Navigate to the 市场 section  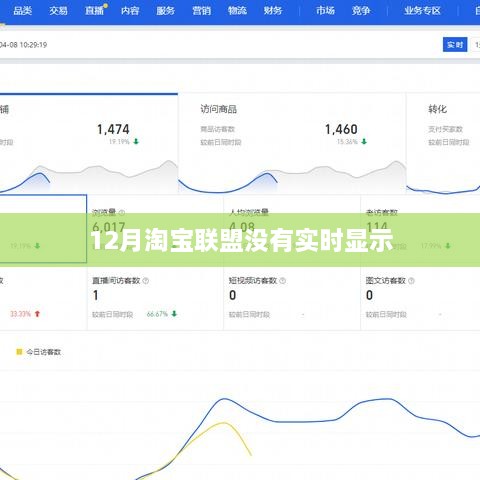pos(325,11)
